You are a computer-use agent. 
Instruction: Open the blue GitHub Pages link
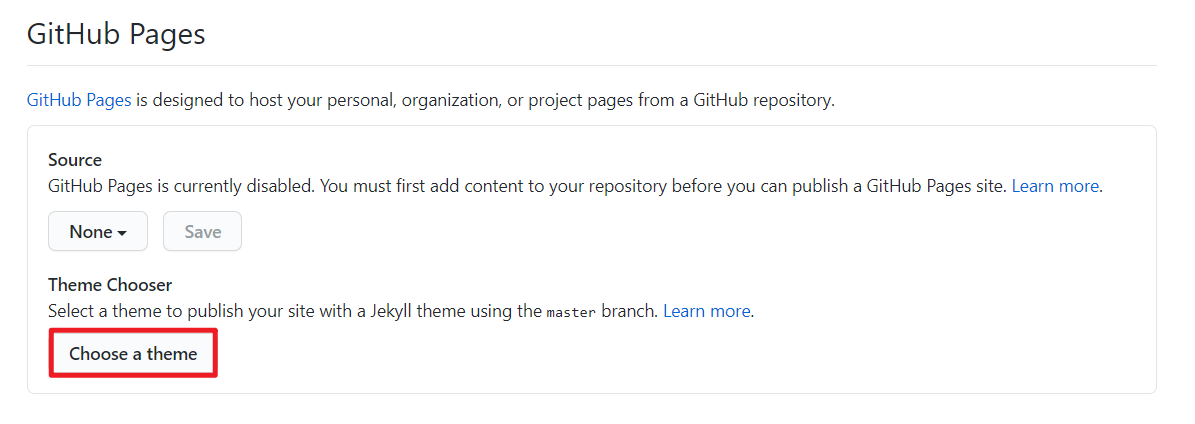point(79,100)
